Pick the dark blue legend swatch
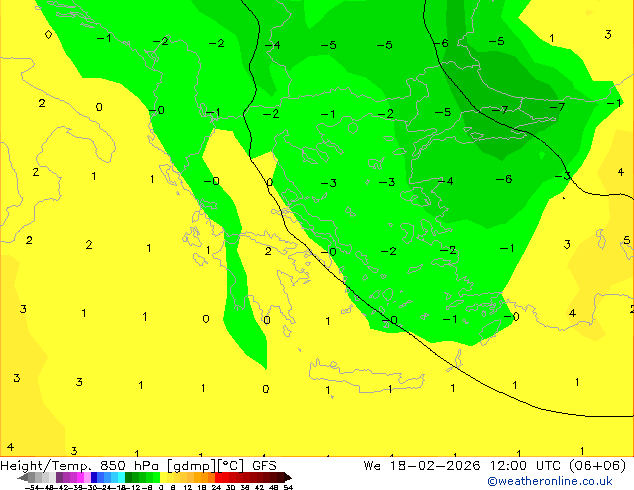 click(94, 477)
